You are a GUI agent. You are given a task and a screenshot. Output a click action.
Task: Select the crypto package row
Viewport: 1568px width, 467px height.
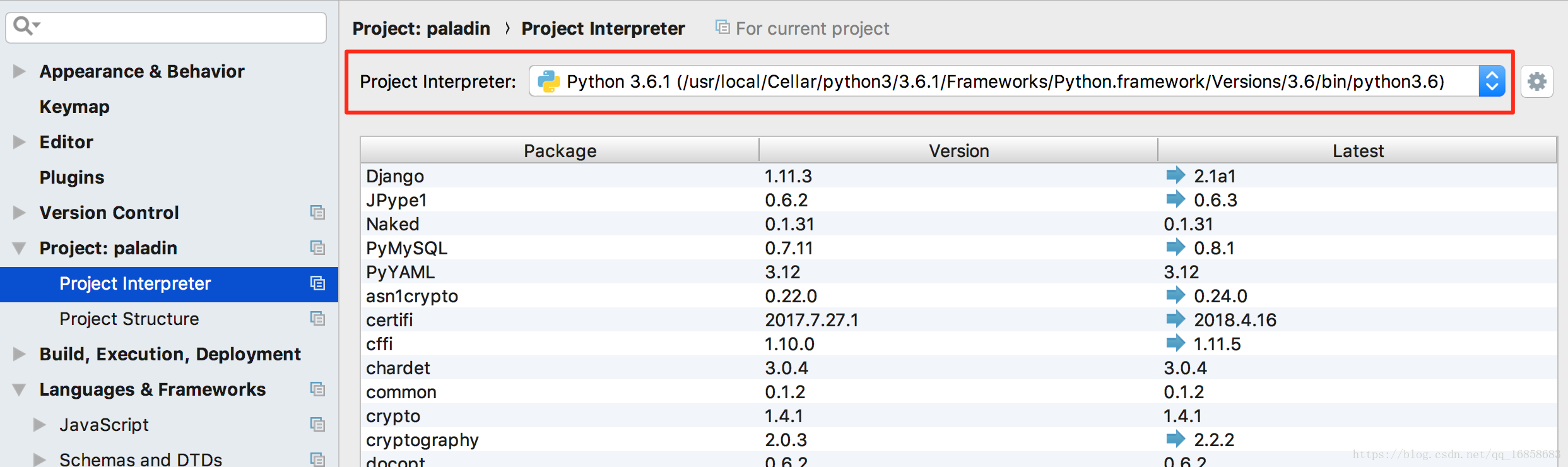click(x=958, y=416)
